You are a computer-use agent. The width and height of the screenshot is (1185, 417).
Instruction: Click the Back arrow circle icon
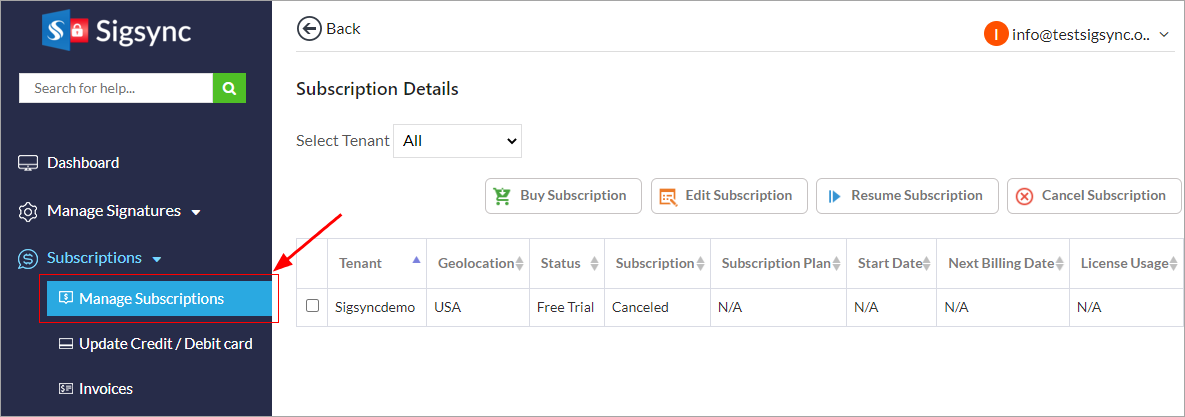pyautogui.click(x=309, y=28)
